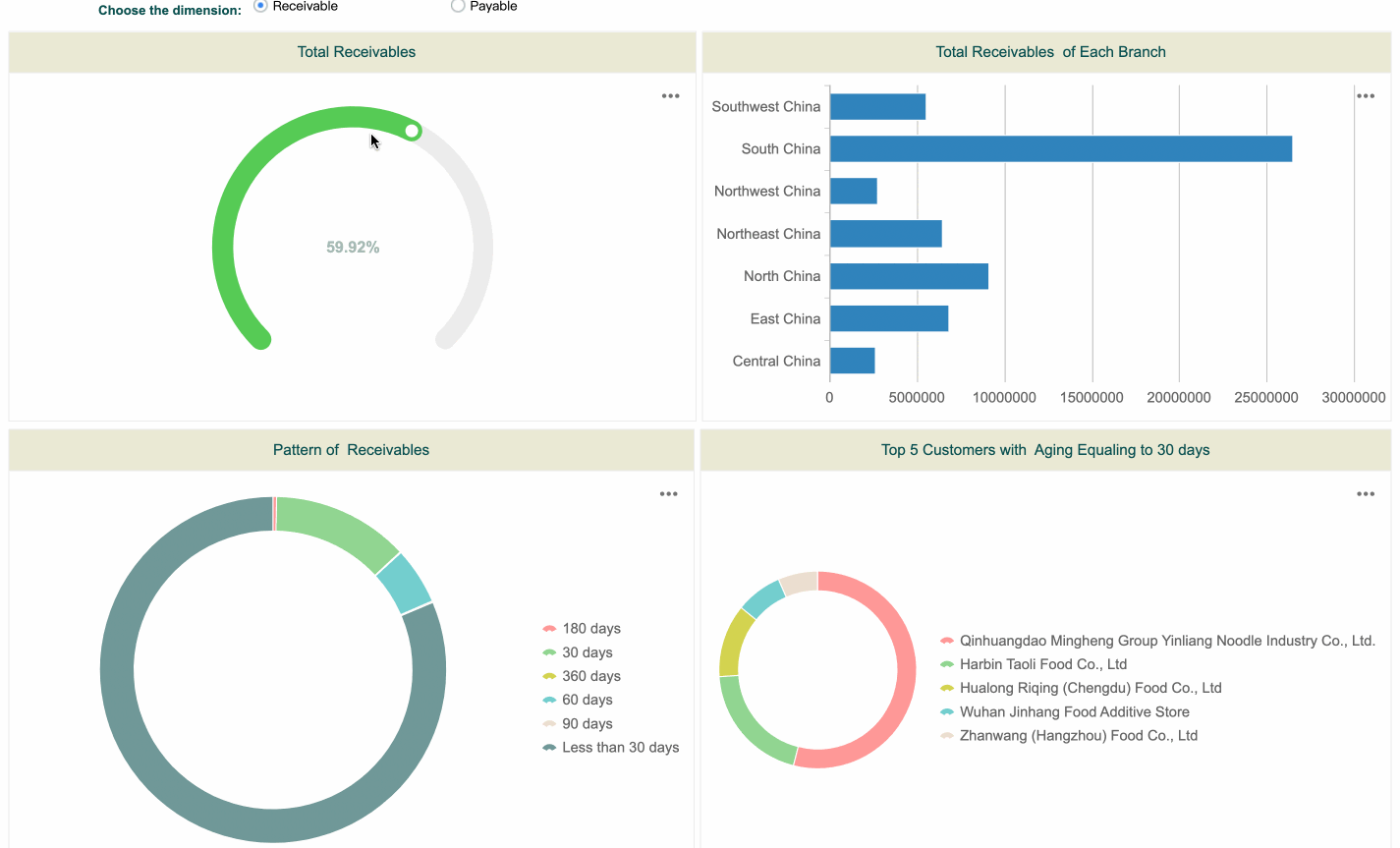The image size is (1400, 848).
Task: Open Each Branch chart more options menu
Action: (1366, 96)
